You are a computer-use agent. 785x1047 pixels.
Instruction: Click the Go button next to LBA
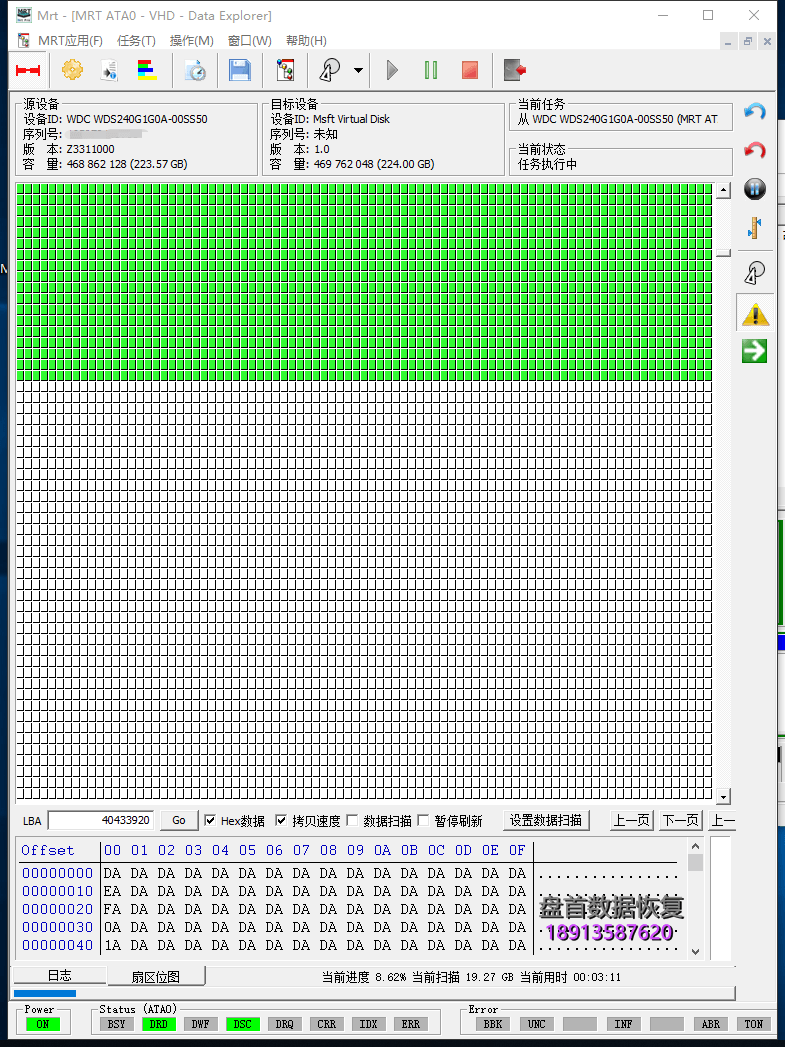click(x=179, y=820)
